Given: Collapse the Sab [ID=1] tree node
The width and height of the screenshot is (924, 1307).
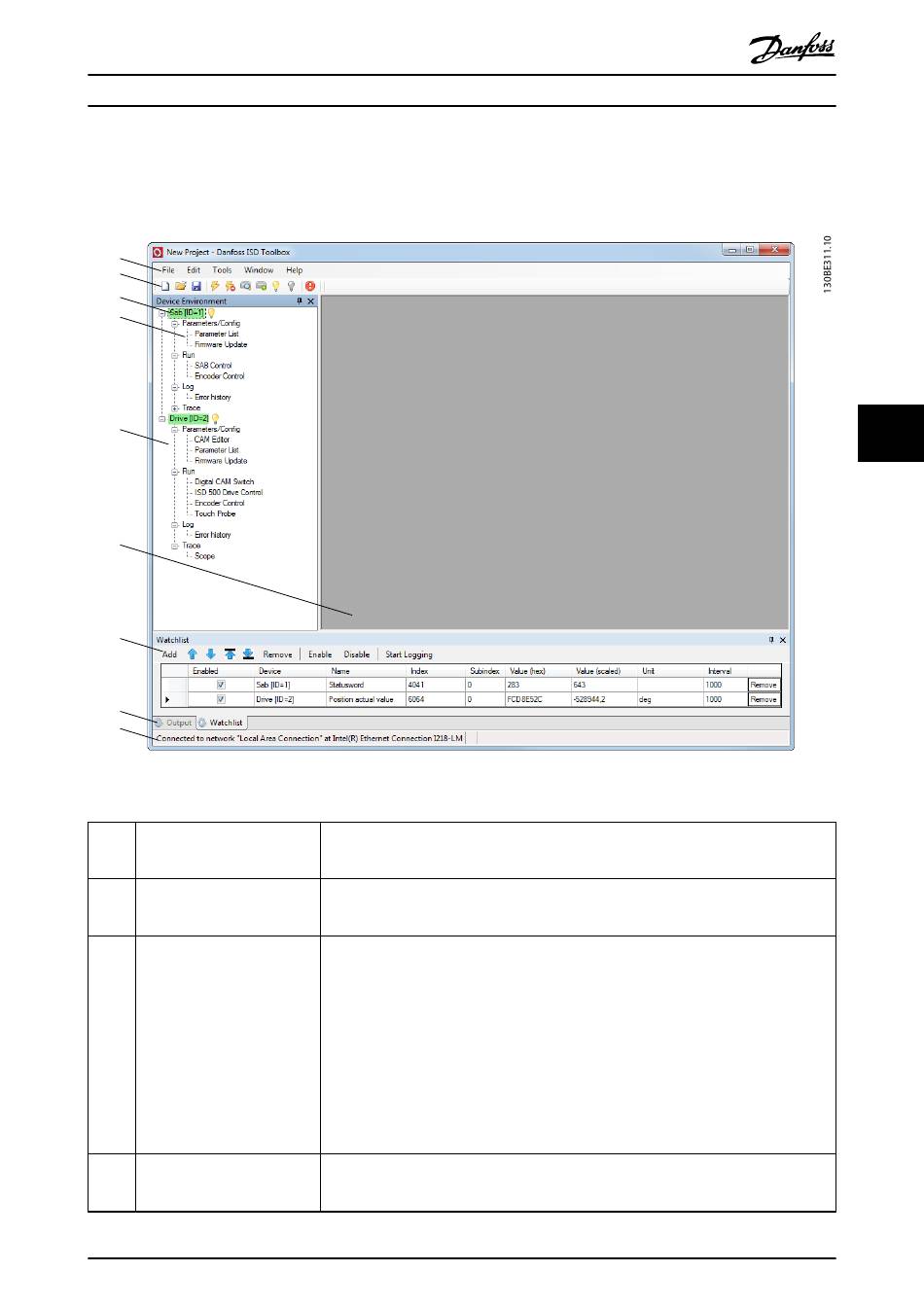Looking at the screenshot, I should (162, 313).
